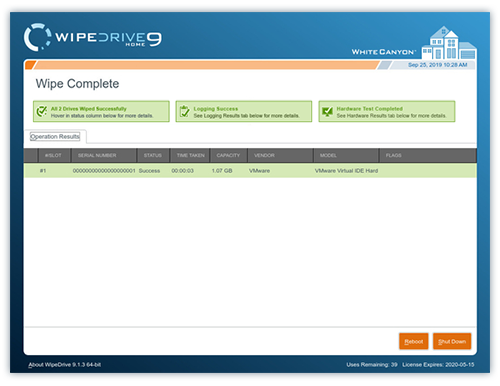
Task: Reboot the computer with the Reboot button
Action: point(414,341)
